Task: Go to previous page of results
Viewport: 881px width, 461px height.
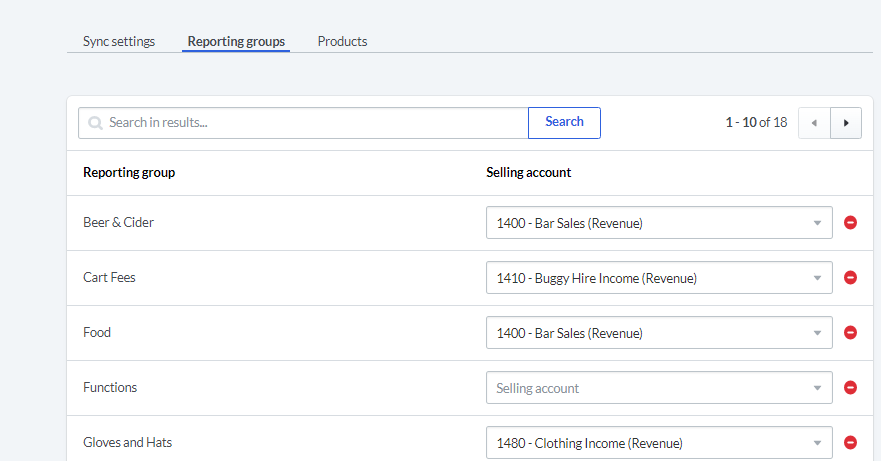Action: pyautogui.click(x=814, y=123)
